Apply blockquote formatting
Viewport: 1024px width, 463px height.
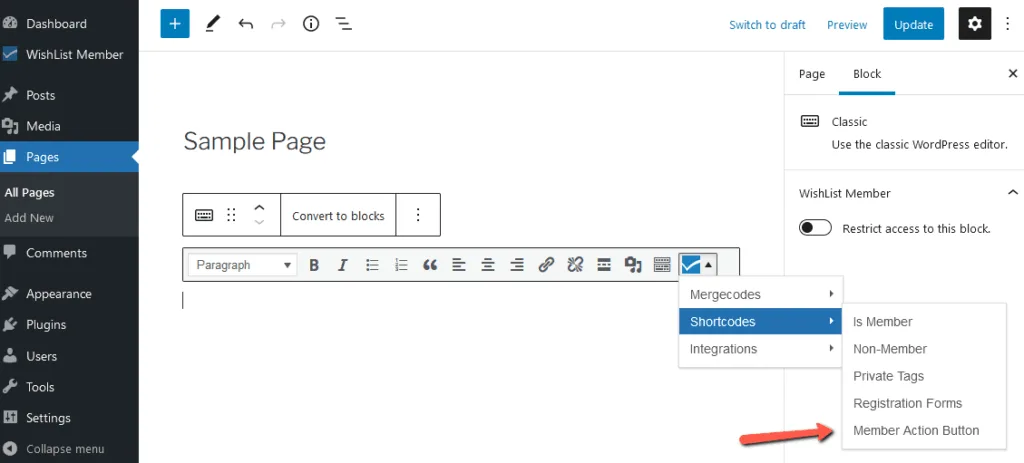(x=430, y=265)
